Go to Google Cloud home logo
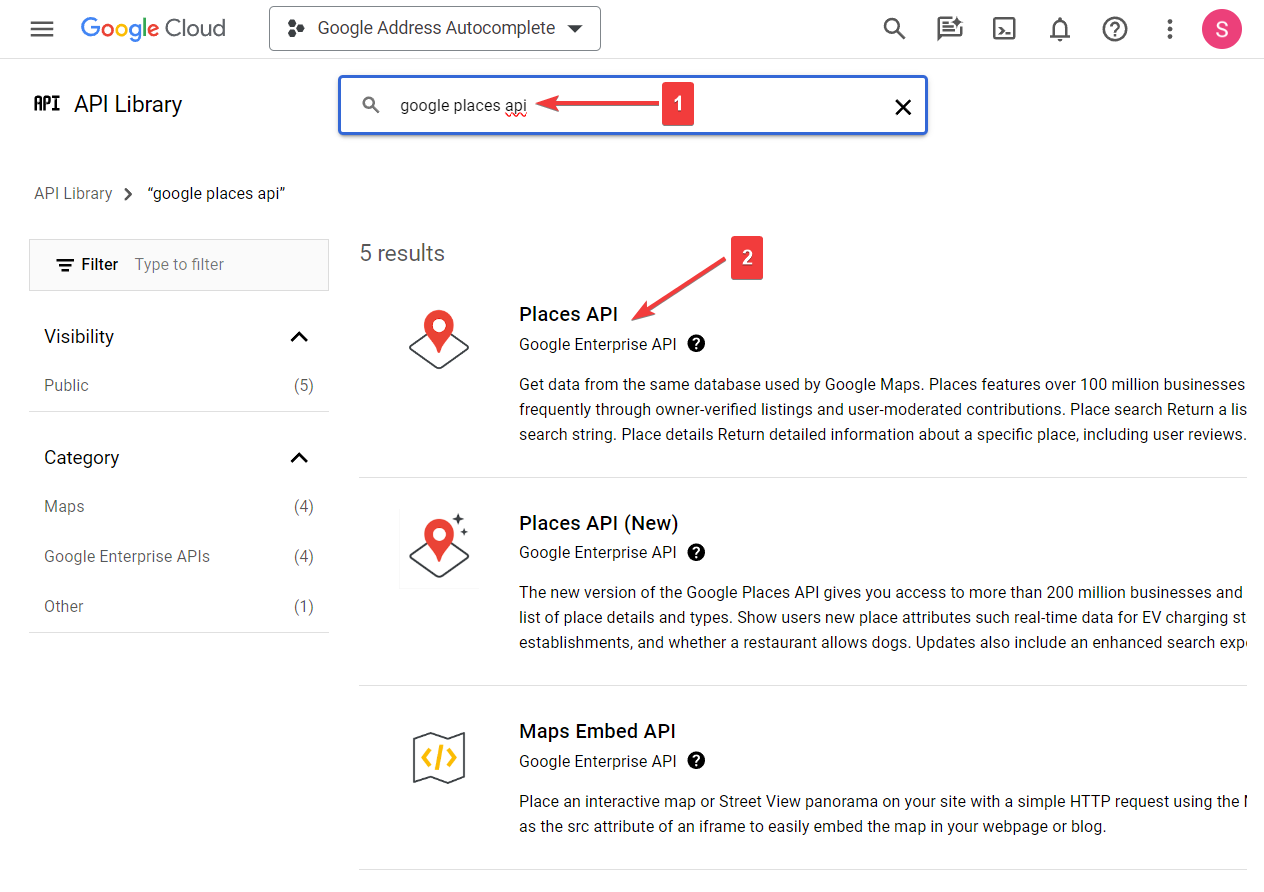1264x892 pixels. (x=153, y=28)
